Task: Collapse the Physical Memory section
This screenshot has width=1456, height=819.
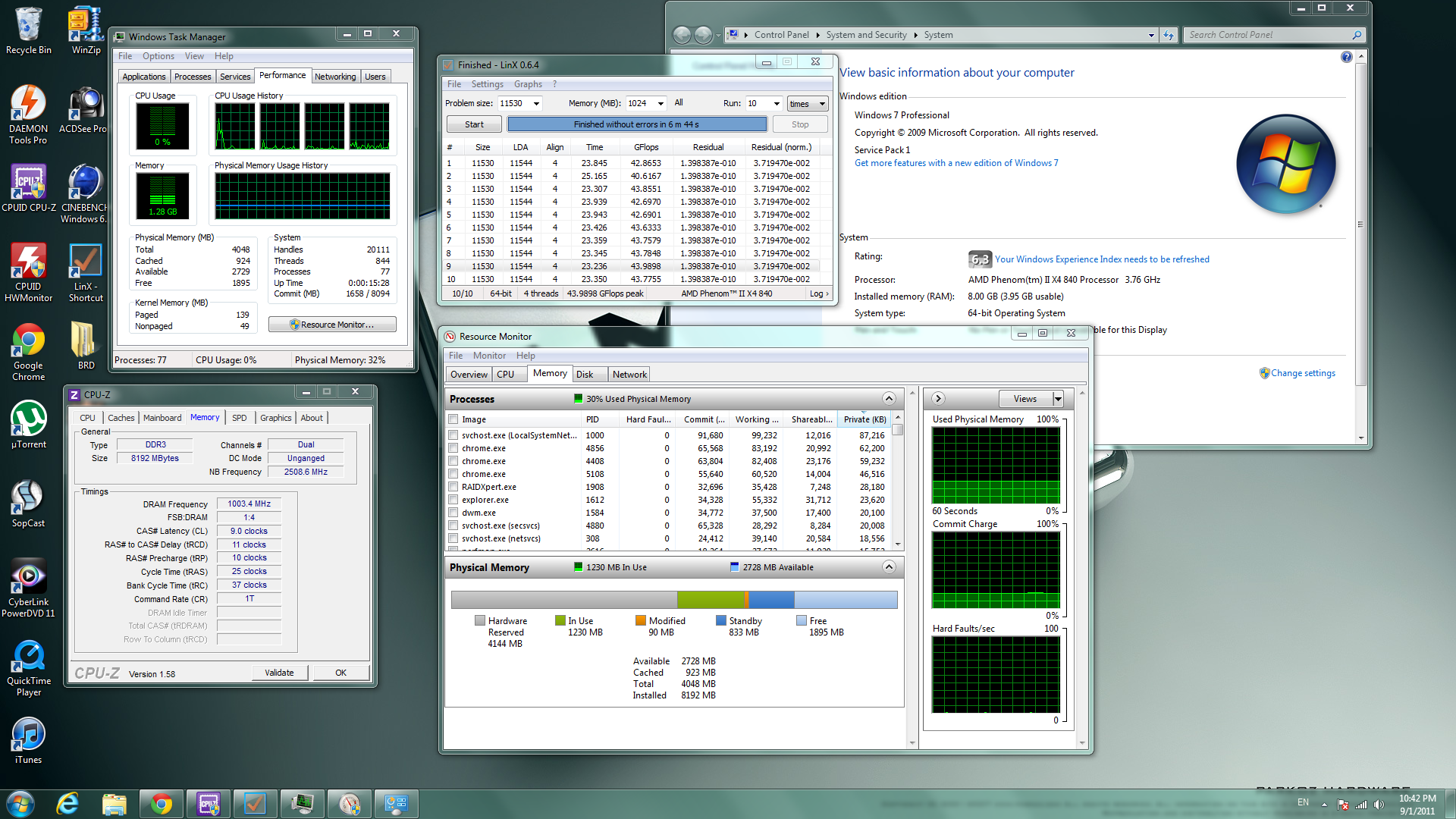Action: [x=889, y=567]
